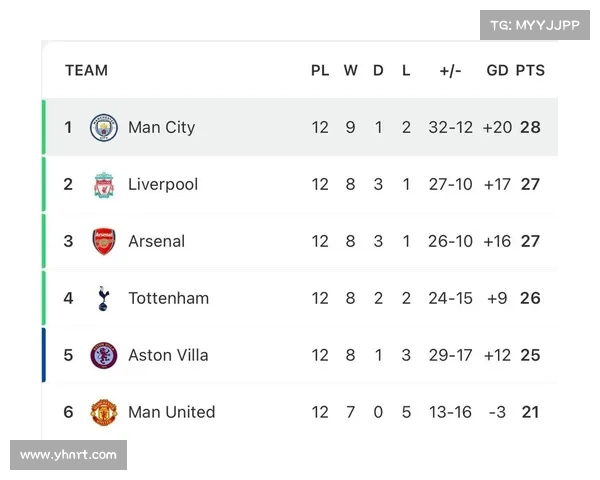Viewport: 600px width, 480px height.
Task: Open the Man United team link
Action: click(172, 412)
